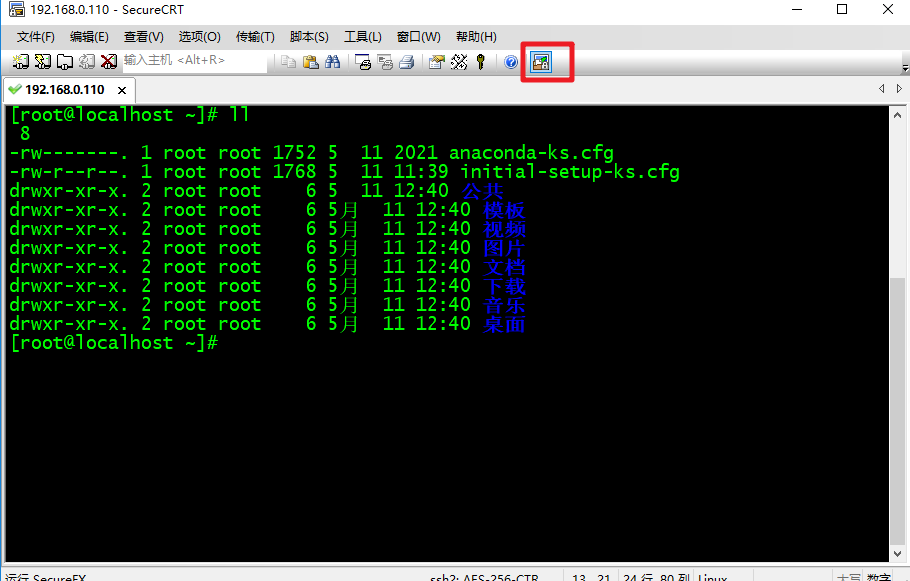Click the 视频 directory name
The image size is (910, 581).
click(x=504, y=229)
